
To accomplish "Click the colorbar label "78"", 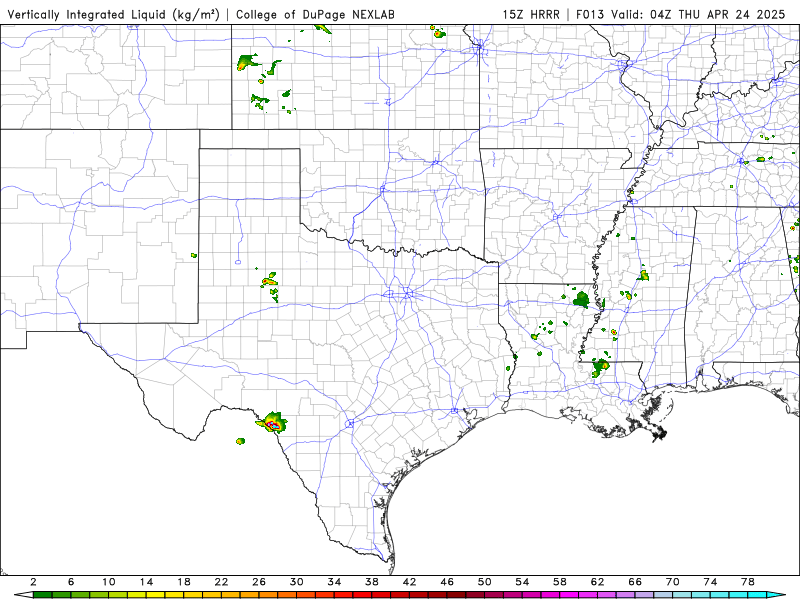I will (748, 582).
